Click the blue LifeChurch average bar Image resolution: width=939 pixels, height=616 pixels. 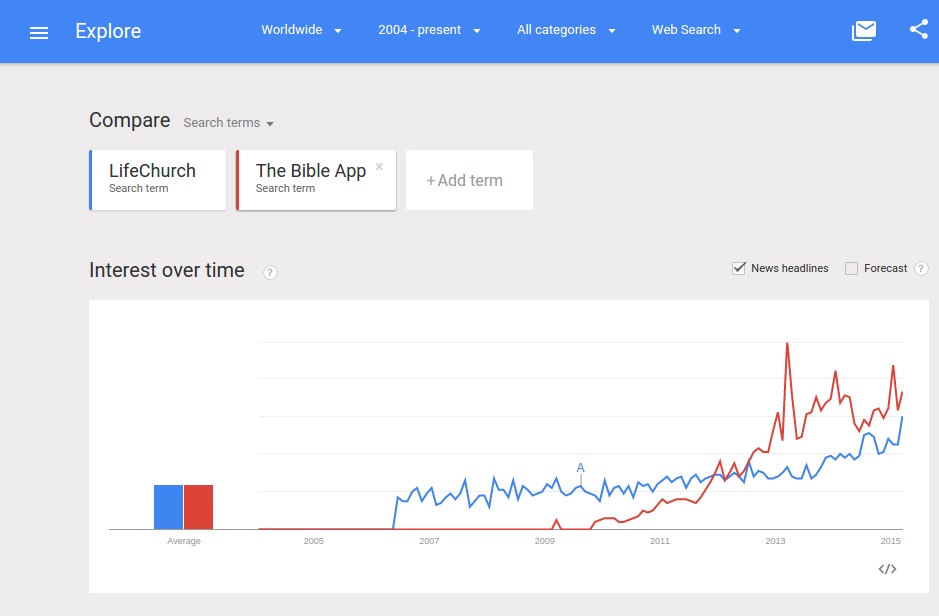point(168,506)
